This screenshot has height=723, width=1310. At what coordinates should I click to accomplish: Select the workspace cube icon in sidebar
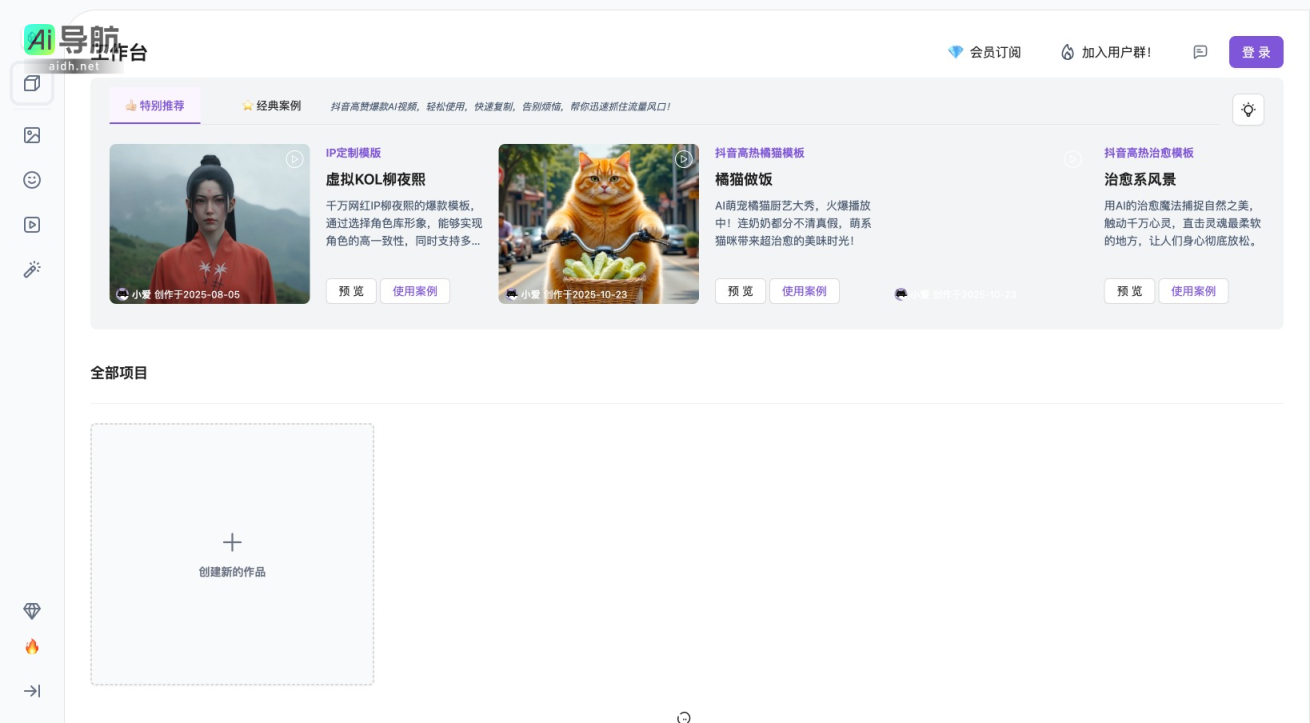click(x=32, y=85)
